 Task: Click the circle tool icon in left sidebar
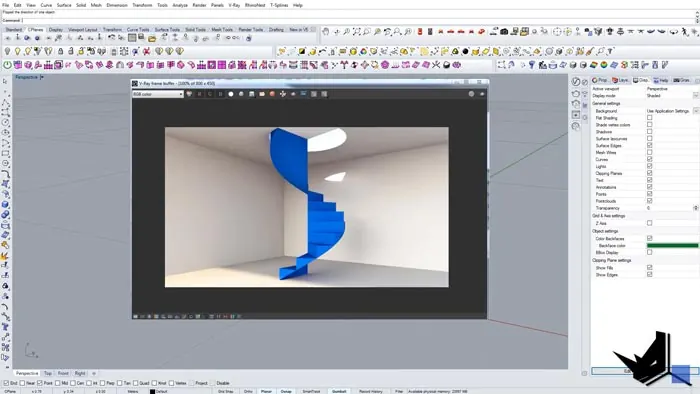pos(5,123)
